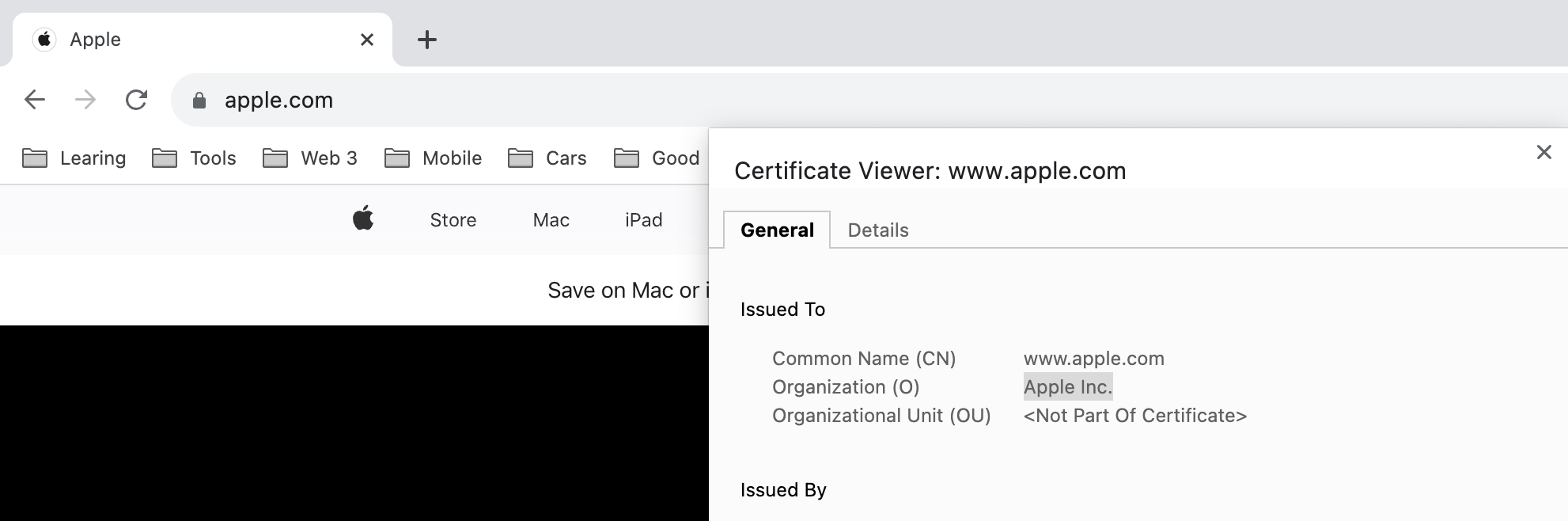The height and width of the screenshot is (521, 1568).
Task: Open the Web 3 bookmarks folder
Action: pyautogui.click(x=310, y=158)
